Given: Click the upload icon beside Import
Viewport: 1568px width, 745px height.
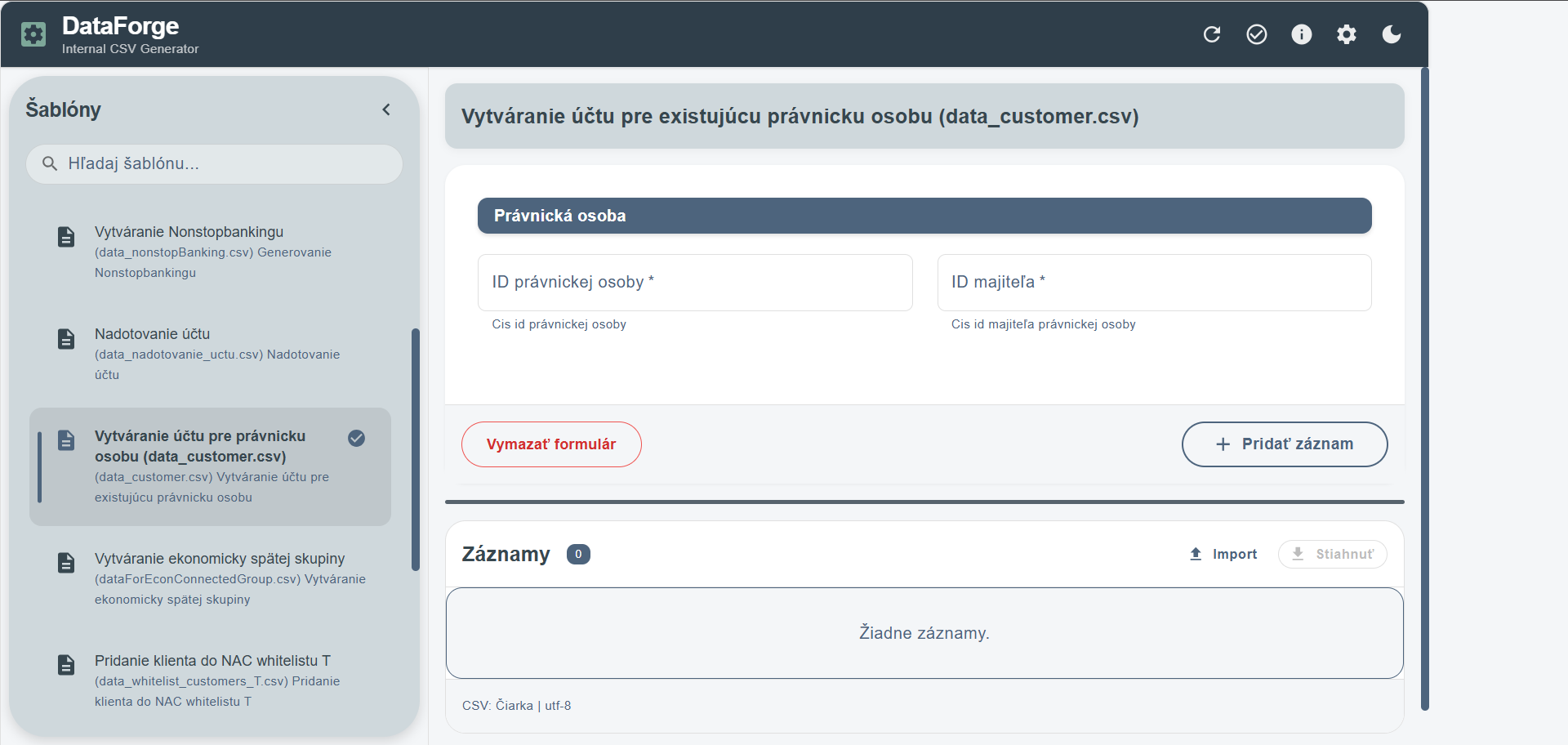Looking at the screenshot, I should coord(1196,554).
